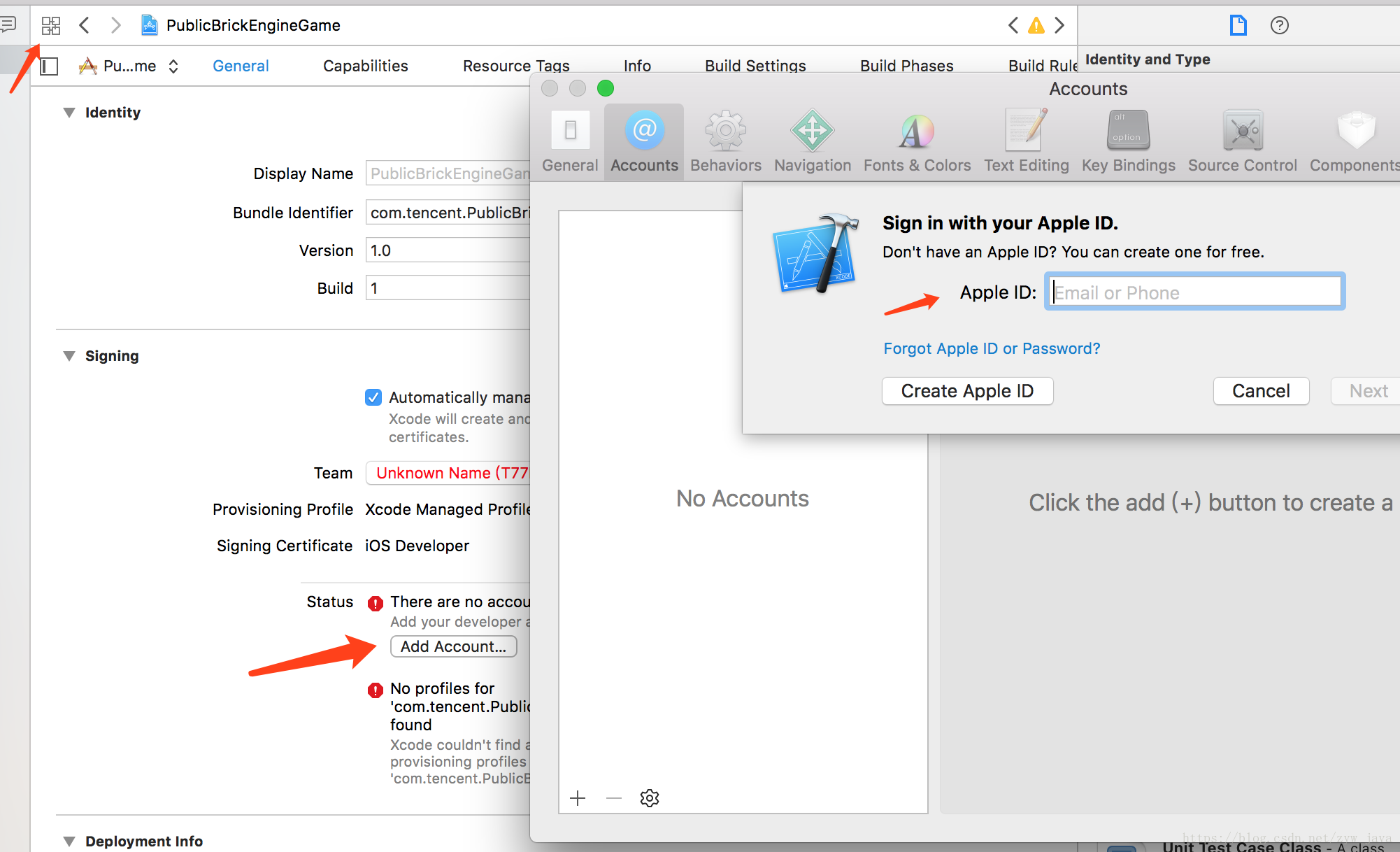Toggle the project targets list sidebar
The image size is (1400, 852).
tap(49, 66)
